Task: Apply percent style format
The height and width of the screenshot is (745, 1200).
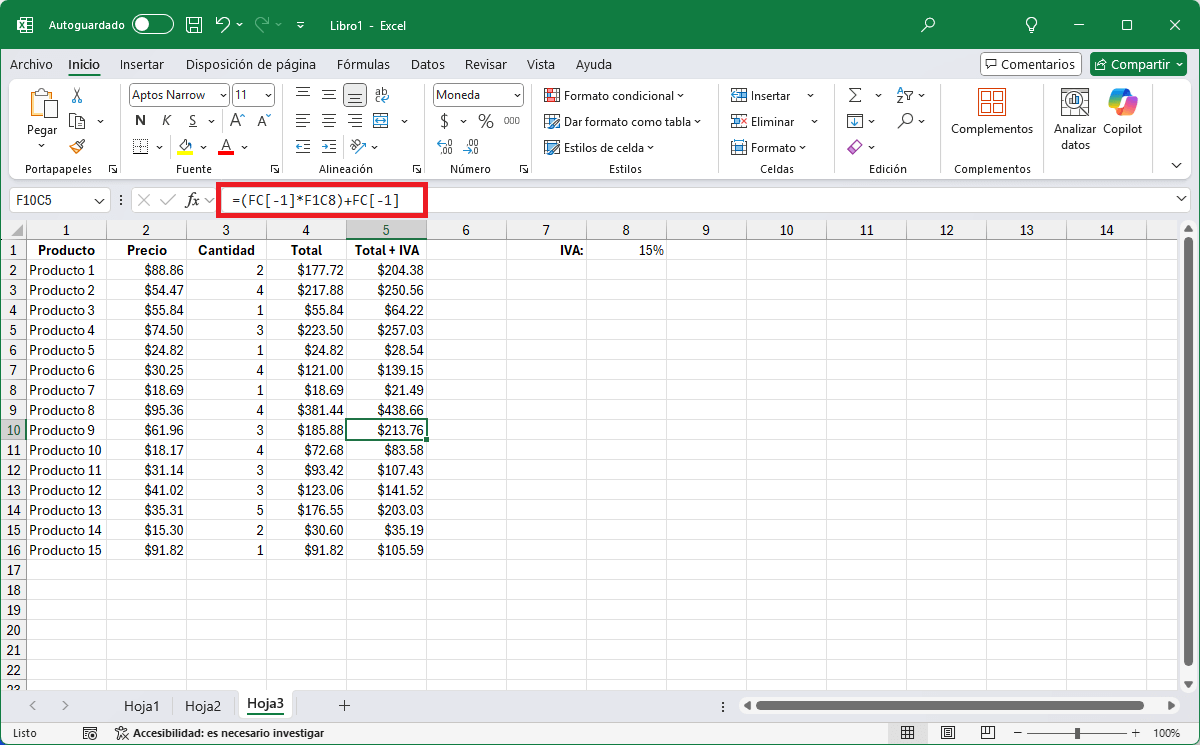Action: pos(486,121)
